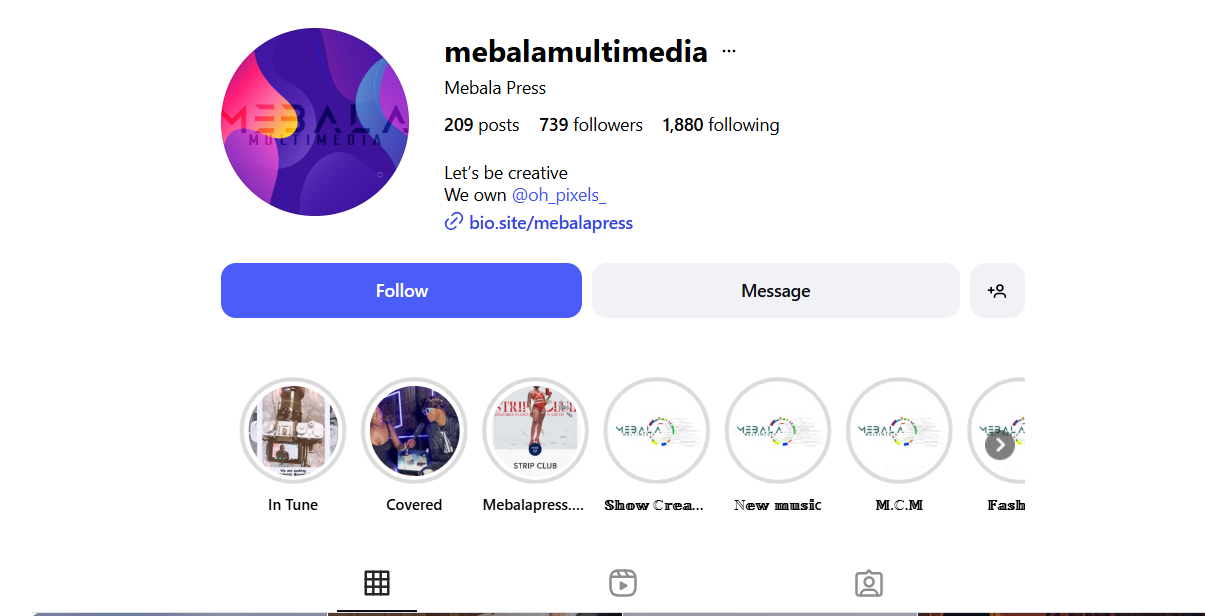Image resolution: width=1205 pixels, height=616 pixels.
Task: Advance highlights with the right arrow
Action: [1000, 445]
